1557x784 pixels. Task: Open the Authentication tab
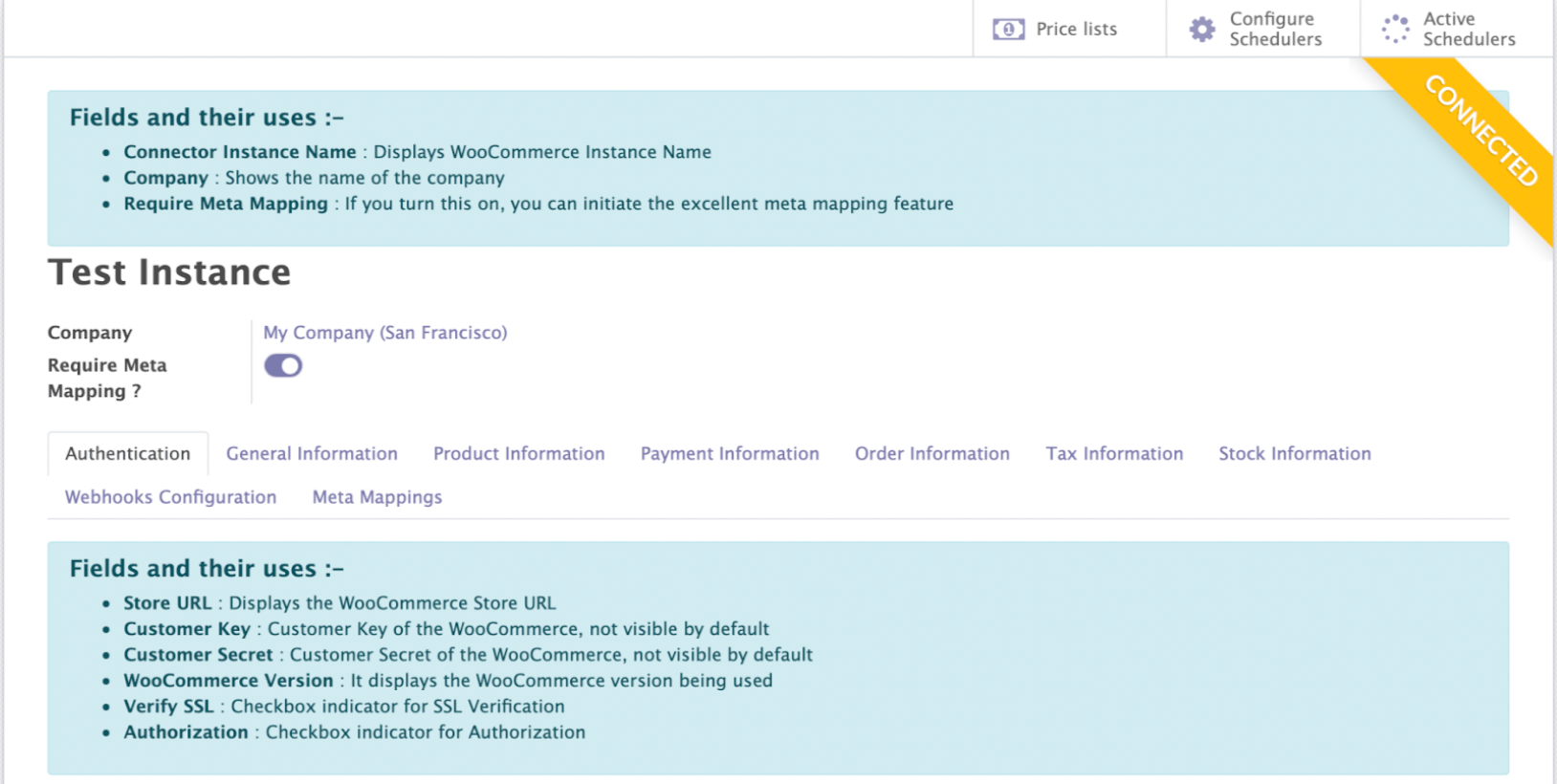tap(127, 454)
